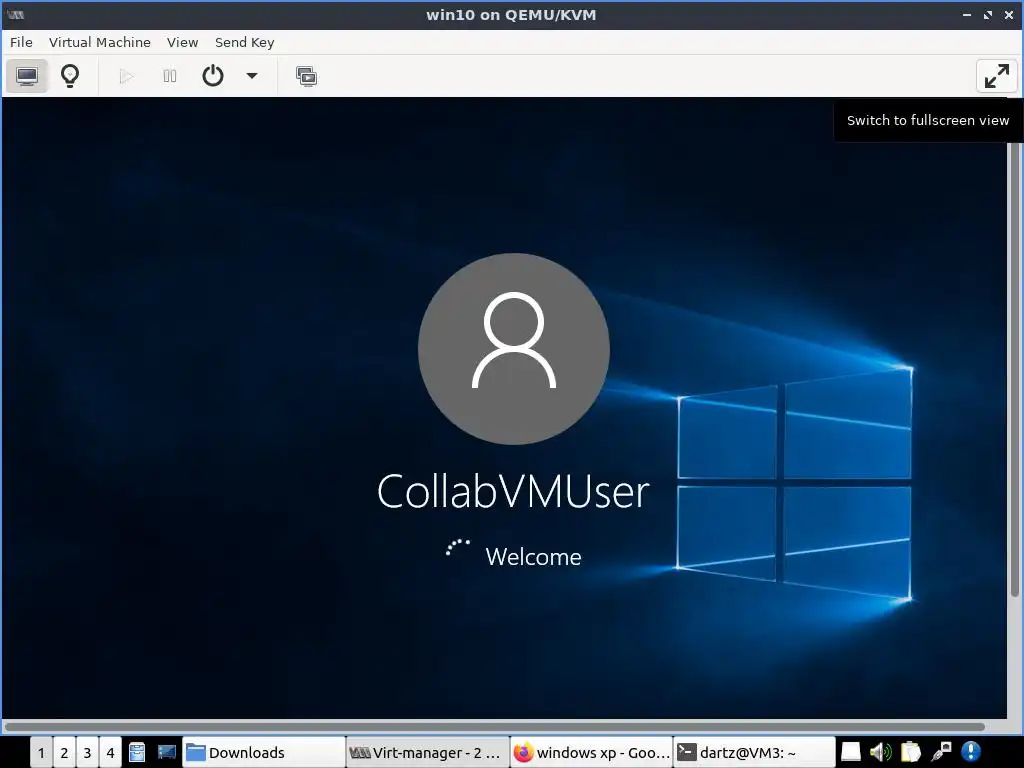1024x768 pixels.
Task: Click the network connection tray icon
Action: [x=940, y=752]
